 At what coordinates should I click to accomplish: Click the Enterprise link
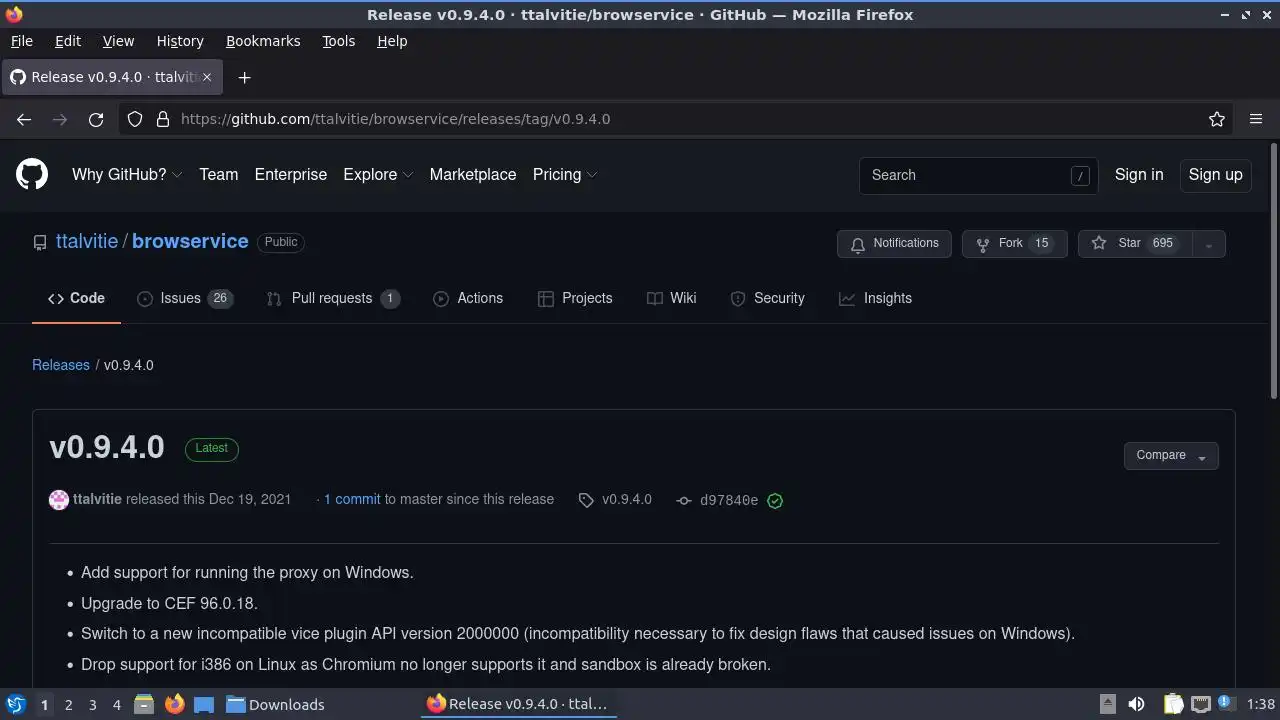pyautogui.click(x=291, y=174)
